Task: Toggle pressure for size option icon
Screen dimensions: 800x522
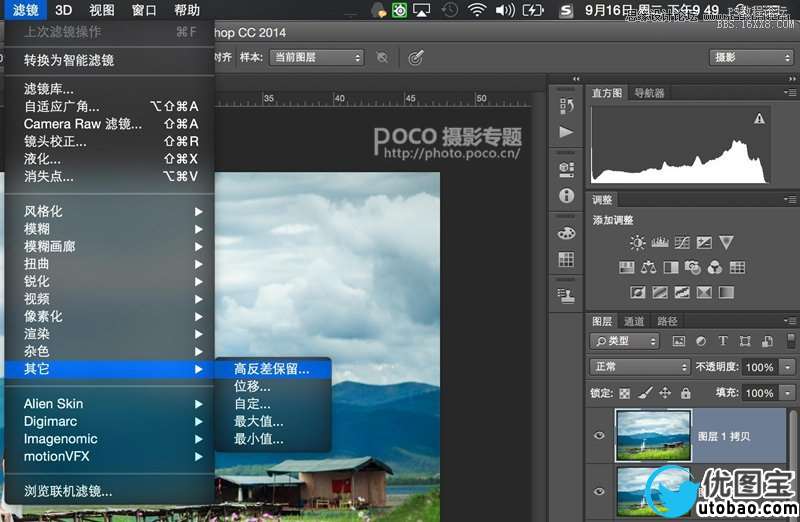Action: pyautogui.click(x=416, y=58)
